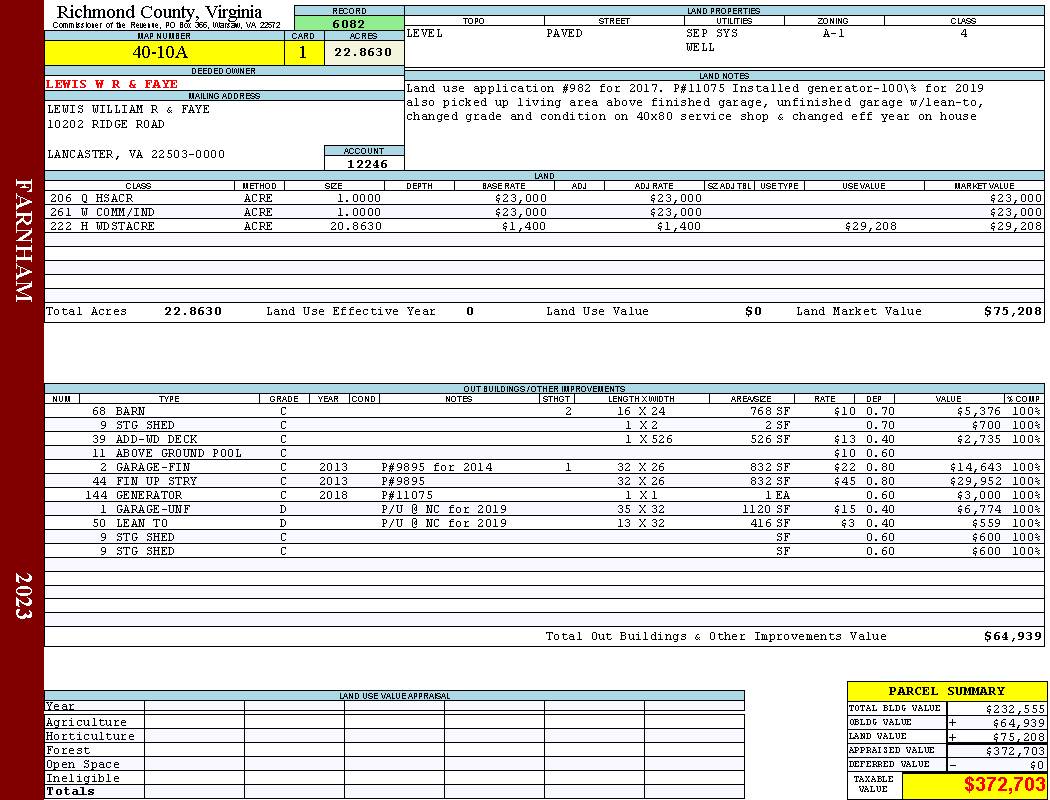Select the year 2023 on the red sidebar
The height and width of the screenshot is (800, 1050).
coord(23,596)
